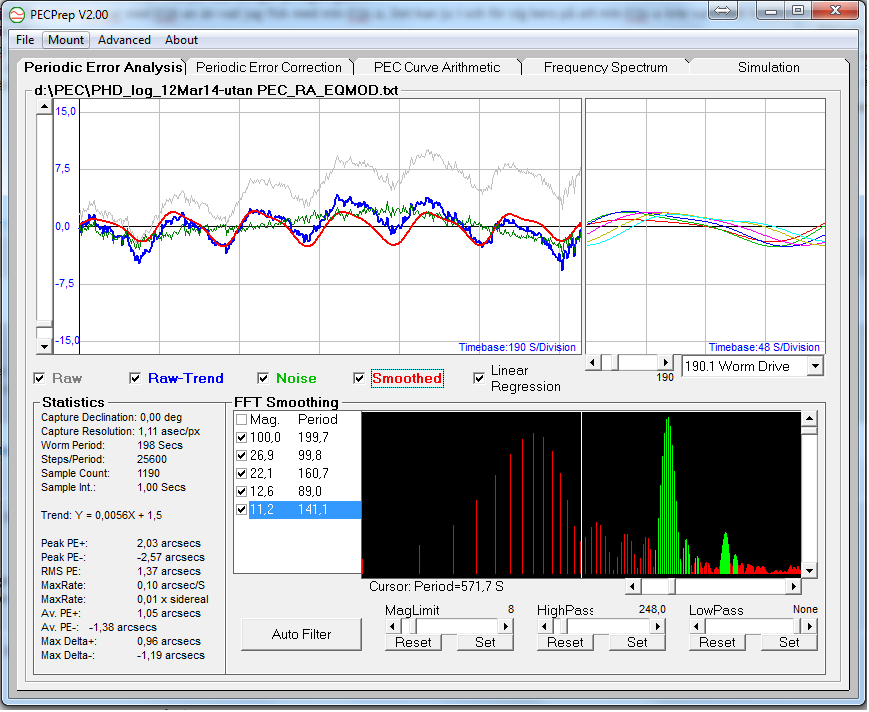Click Set under MagLimit

(x=485, y=643)
